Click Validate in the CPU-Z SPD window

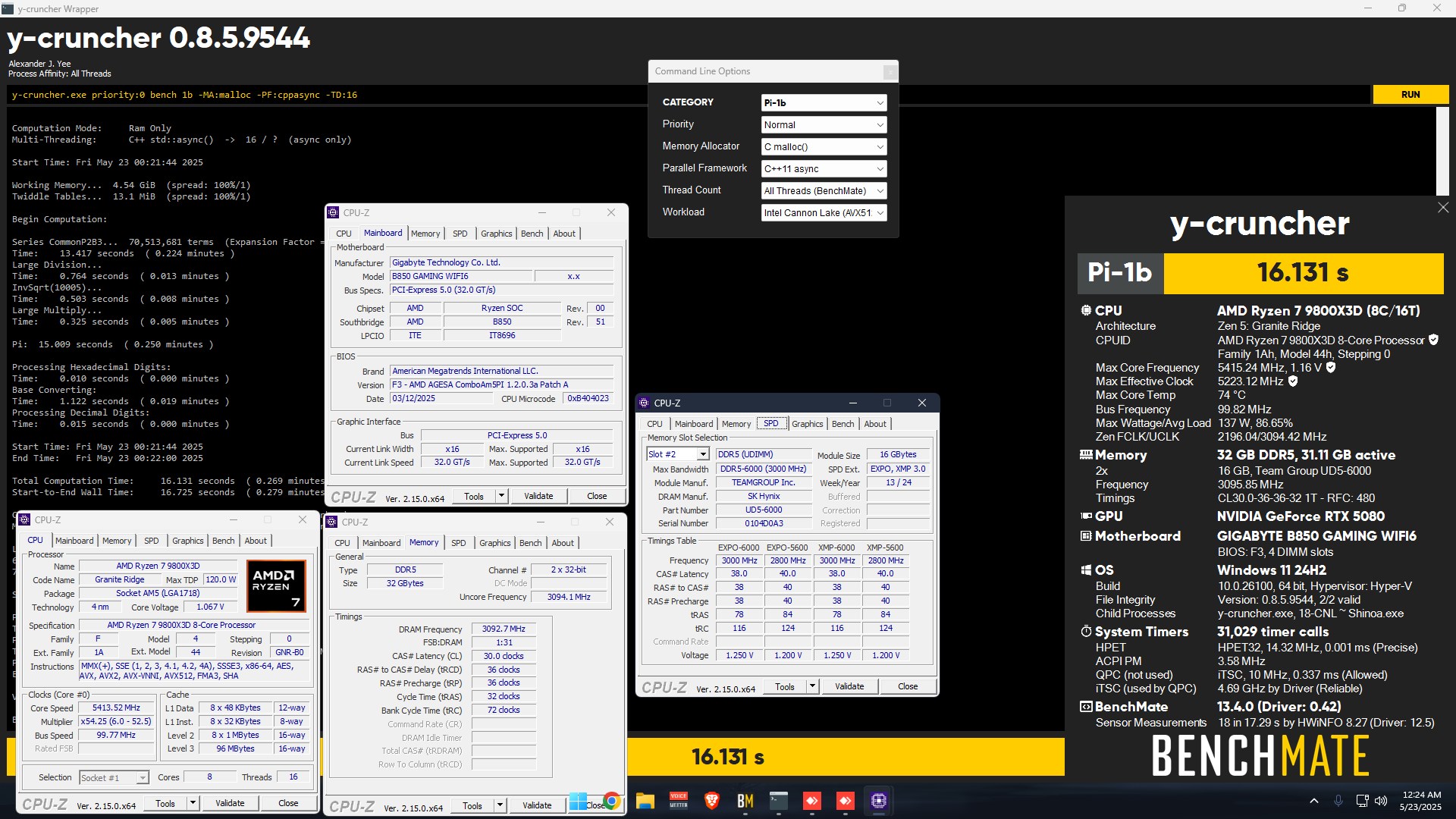[849, 686]
